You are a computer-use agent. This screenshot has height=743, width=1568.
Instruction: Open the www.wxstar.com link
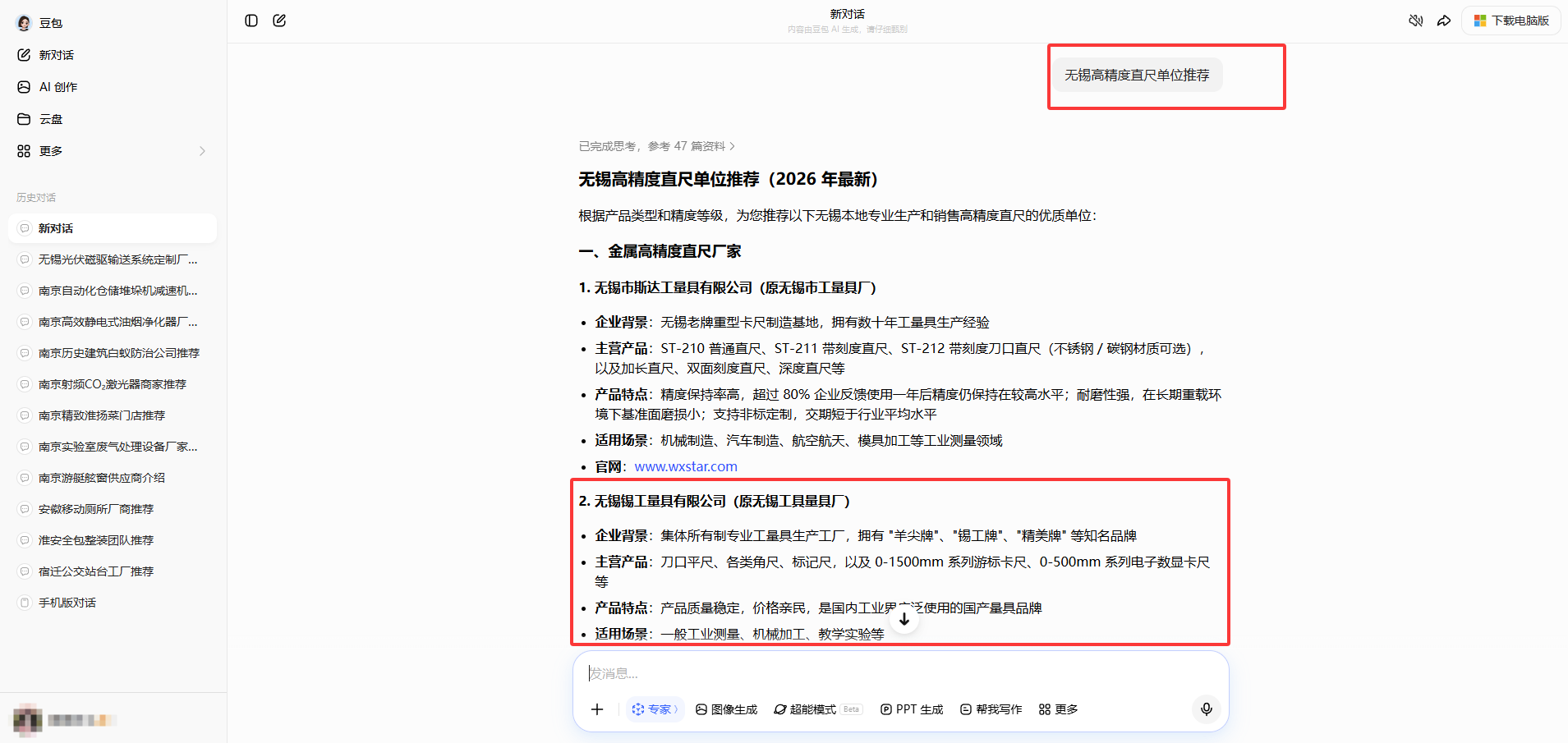pos(686,466)
